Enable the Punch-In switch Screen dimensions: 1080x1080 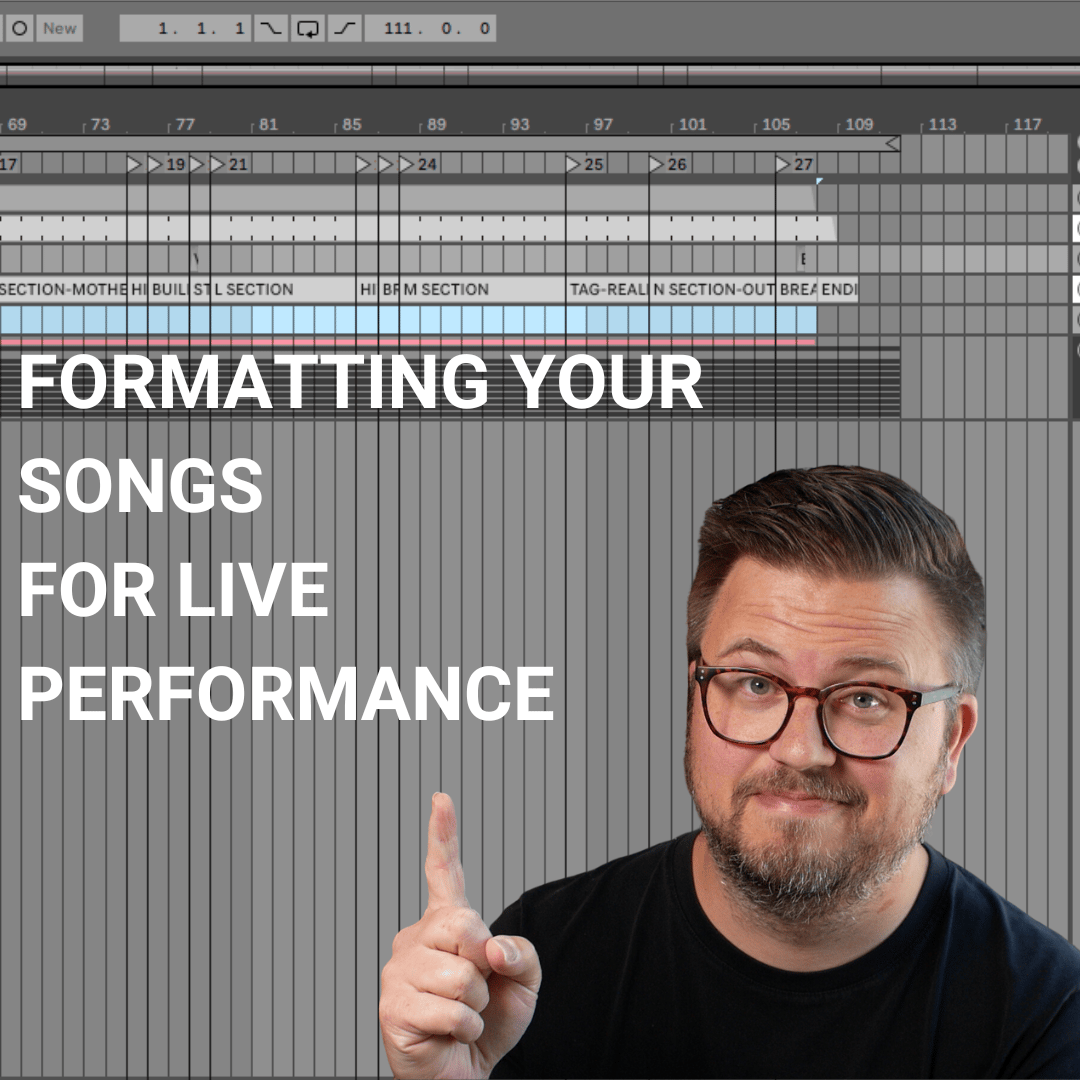click(271, 28)
